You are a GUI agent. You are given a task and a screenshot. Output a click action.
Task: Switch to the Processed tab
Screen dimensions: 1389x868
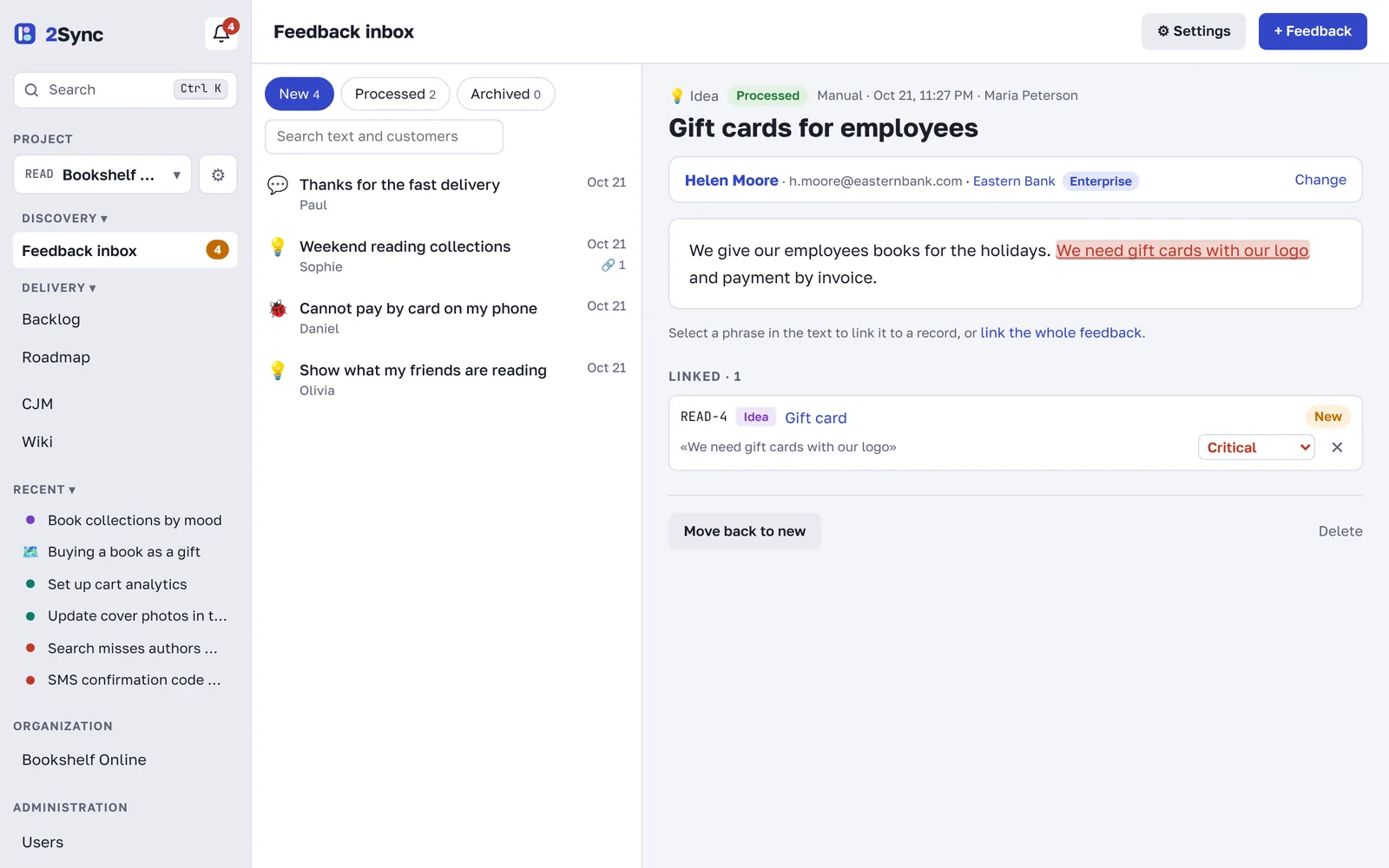click(x=395, y=94)
